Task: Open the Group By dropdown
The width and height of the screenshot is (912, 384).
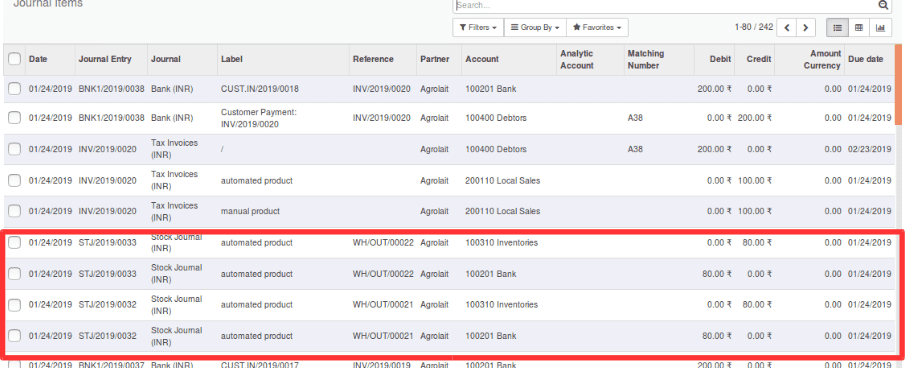Action: pos(535,27)
